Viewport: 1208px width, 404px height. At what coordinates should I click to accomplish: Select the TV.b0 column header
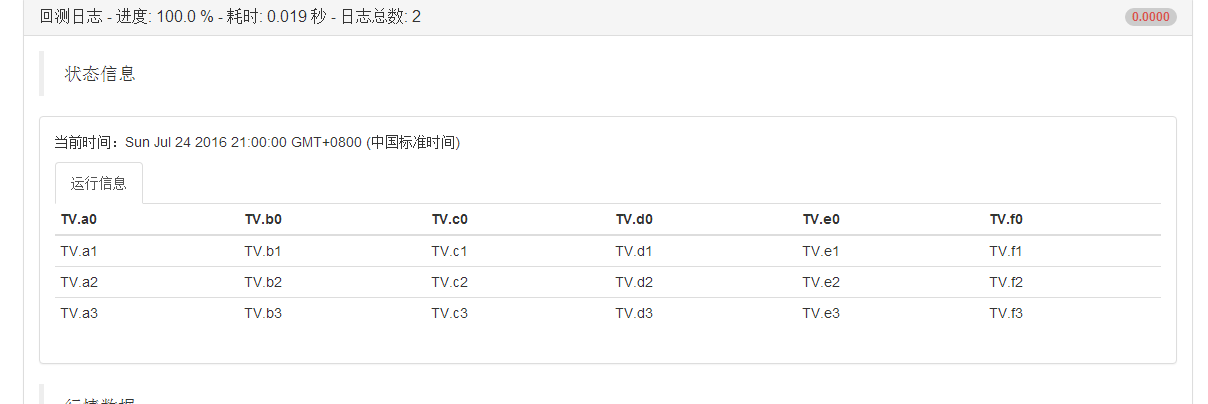(263, 220)
